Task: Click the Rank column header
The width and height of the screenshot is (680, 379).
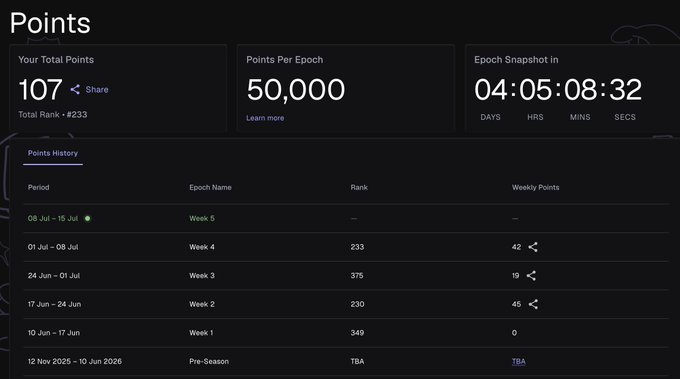Action: click(359, 187)
